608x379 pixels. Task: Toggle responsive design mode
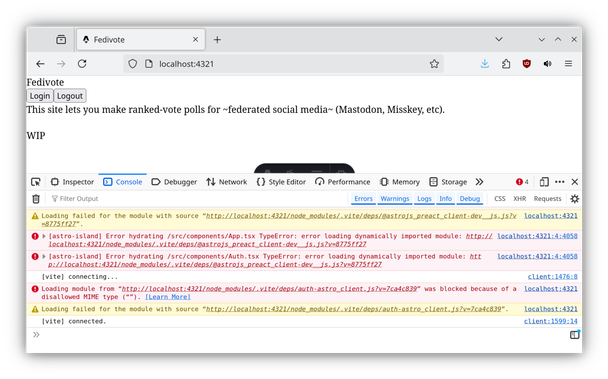pos(544,182)
